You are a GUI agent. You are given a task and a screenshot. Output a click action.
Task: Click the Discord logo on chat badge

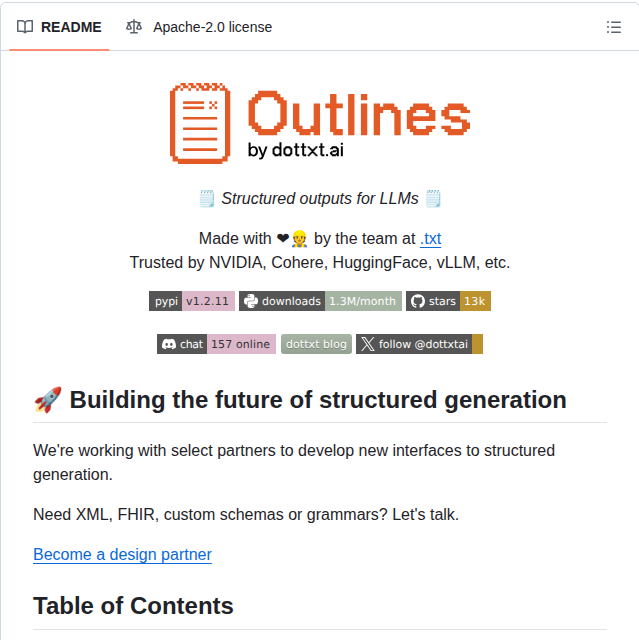pyautogui.click(x=168, y=344)
